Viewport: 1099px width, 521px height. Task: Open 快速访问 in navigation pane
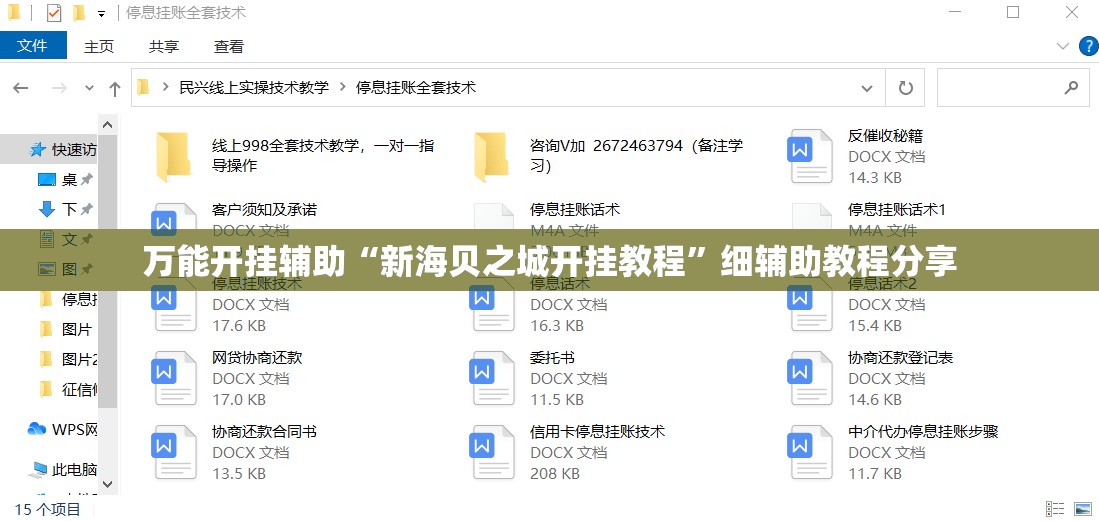coord(62,149)
